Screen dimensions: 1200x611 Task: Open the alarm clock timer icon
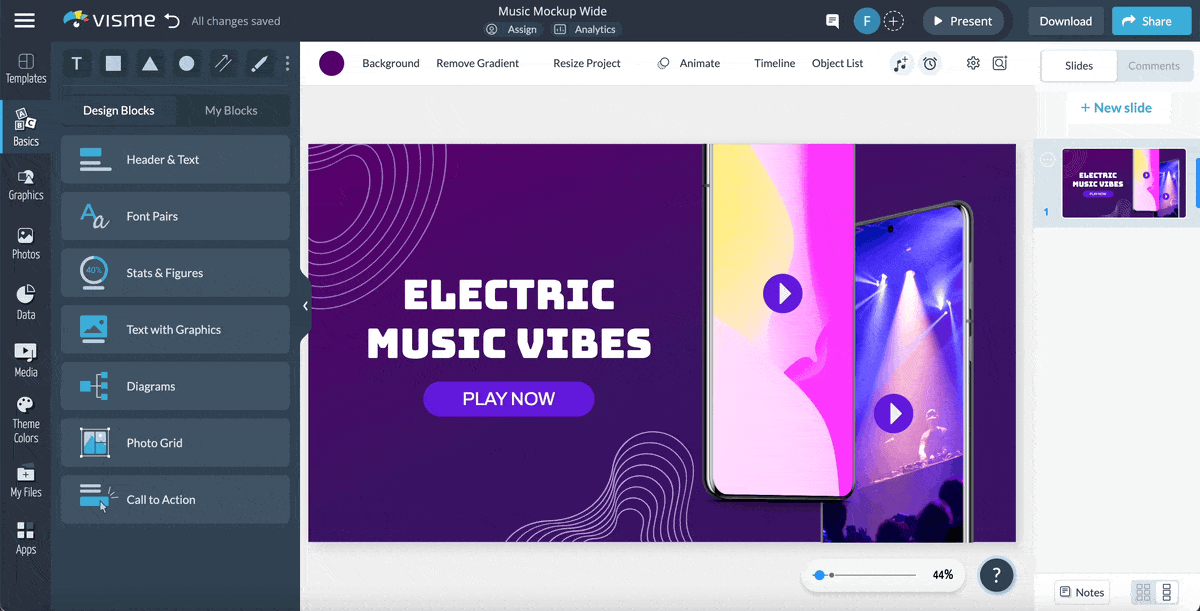tap(930, 64)
